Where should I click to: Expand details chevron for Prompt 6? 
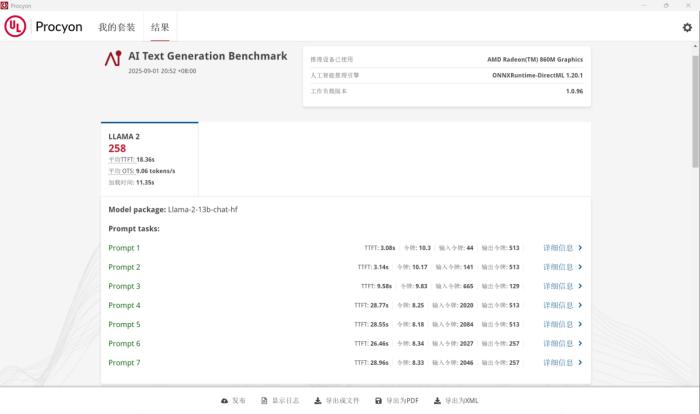[580, 343]
